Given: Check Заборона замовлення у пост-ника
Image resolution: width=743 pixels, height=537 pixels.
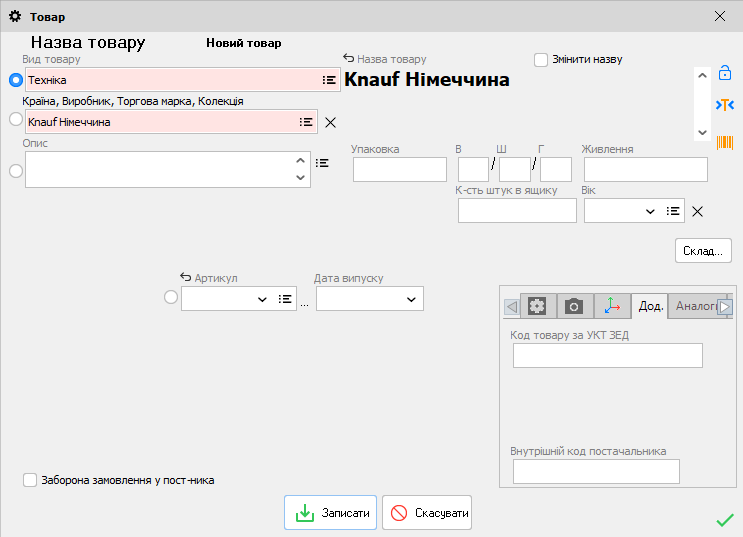Looking at the screenshot, I should (30, 480).
